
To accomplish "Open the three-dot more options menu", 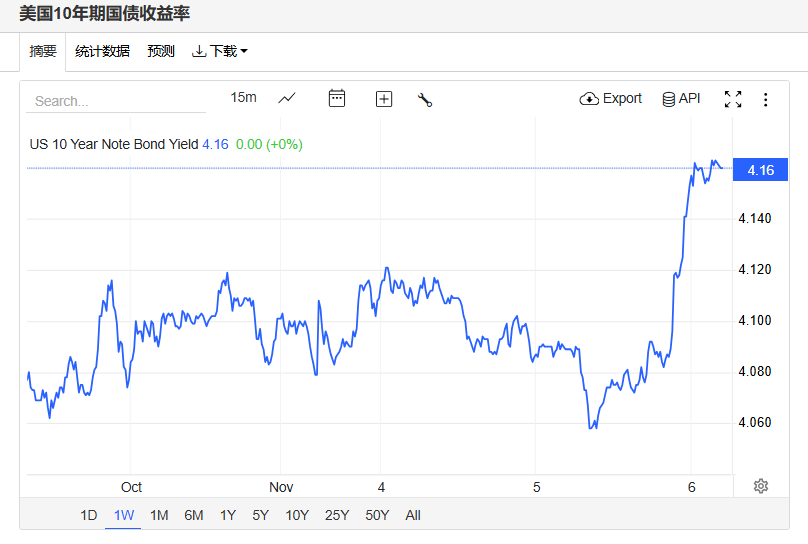I will (766, 99).
